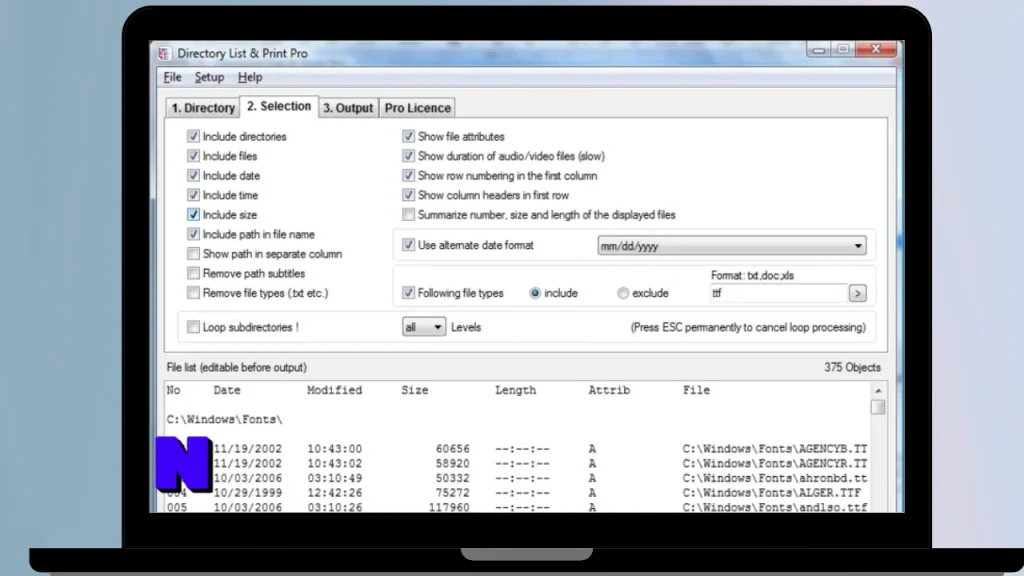Toggle the Include files checkbox
Viewport: 1024px width, 576px height.
pos(193,155)
